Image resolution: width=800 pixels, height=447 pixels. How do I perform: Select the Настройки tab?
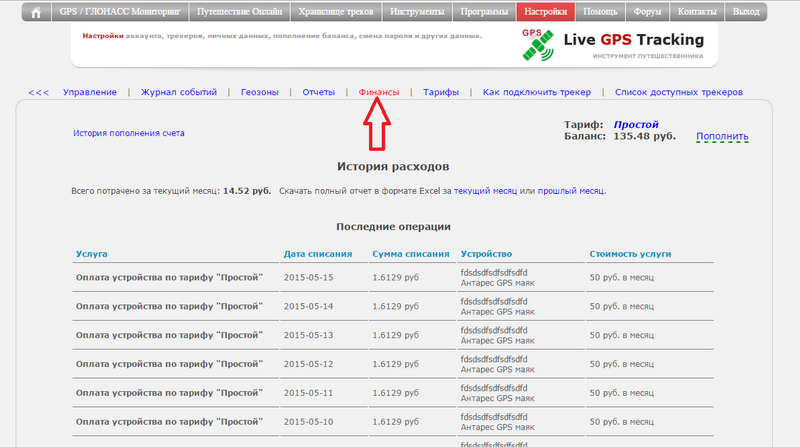point(546,13)
